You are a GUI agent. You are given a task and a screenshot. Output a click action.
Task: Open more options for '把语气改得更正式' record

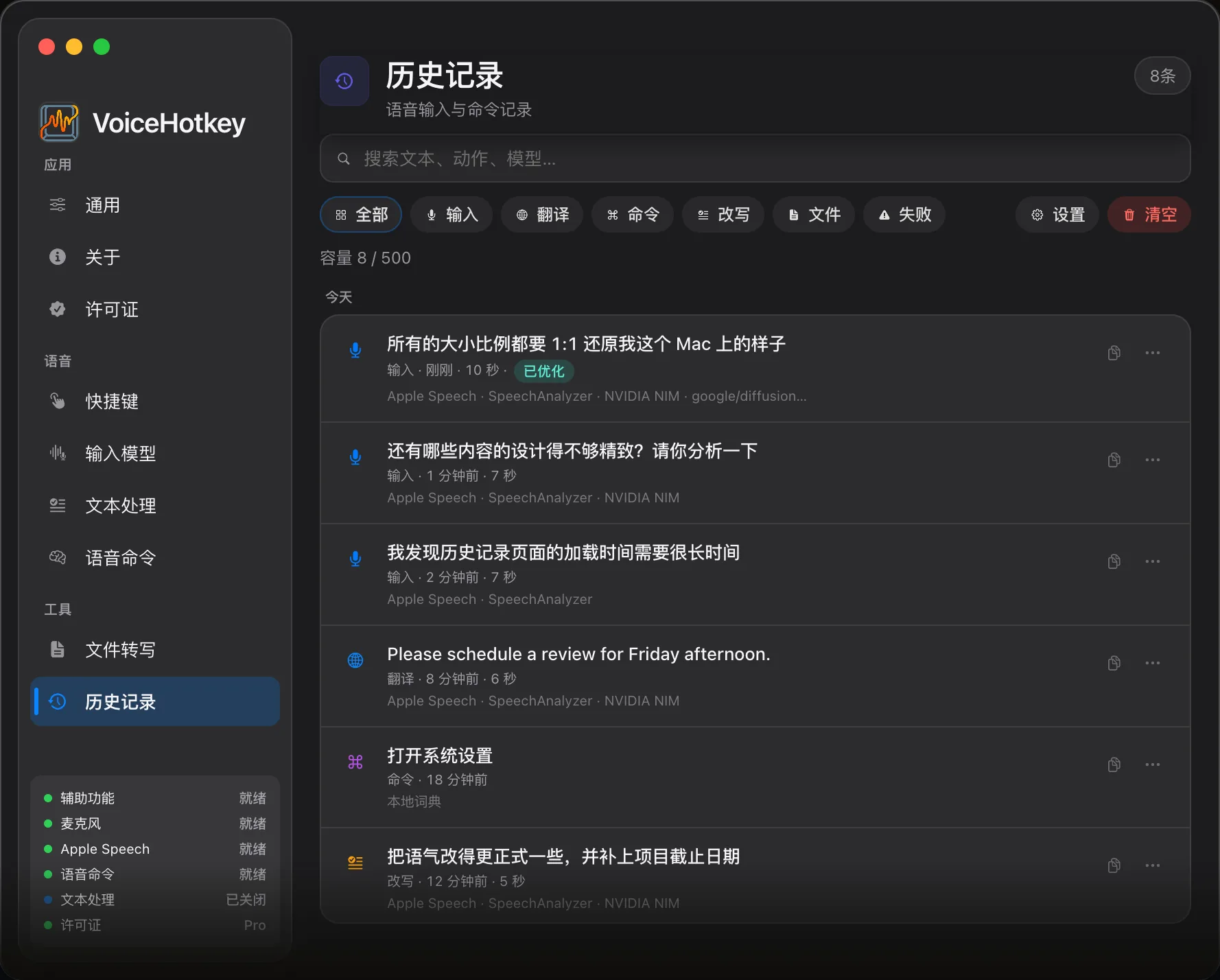pyautogui.click(x=1153, y=865)
